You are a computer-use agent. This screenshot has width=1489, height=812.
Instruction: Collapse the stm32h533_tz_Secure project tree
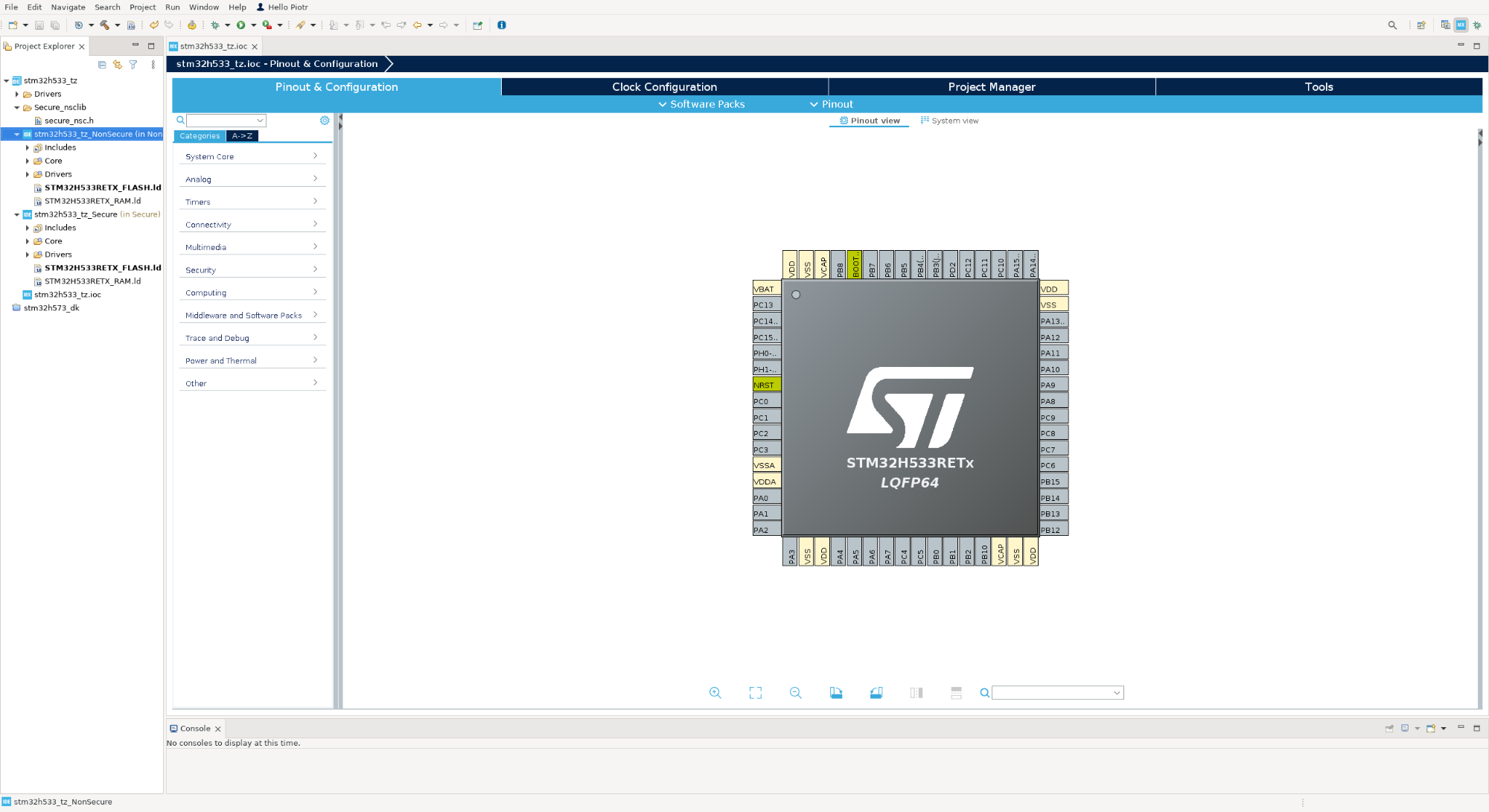click(x=17, y=214)
